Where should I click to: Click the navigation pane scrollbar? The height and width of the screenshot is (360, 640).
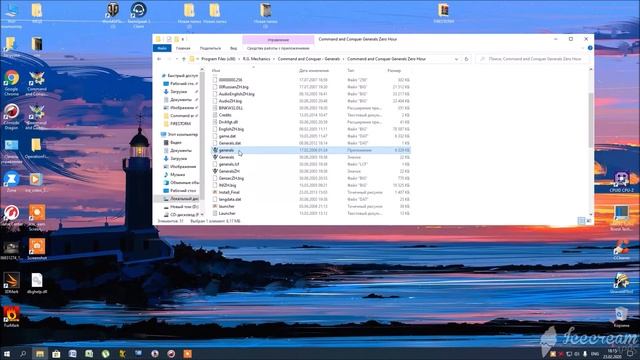pos(202,135)
